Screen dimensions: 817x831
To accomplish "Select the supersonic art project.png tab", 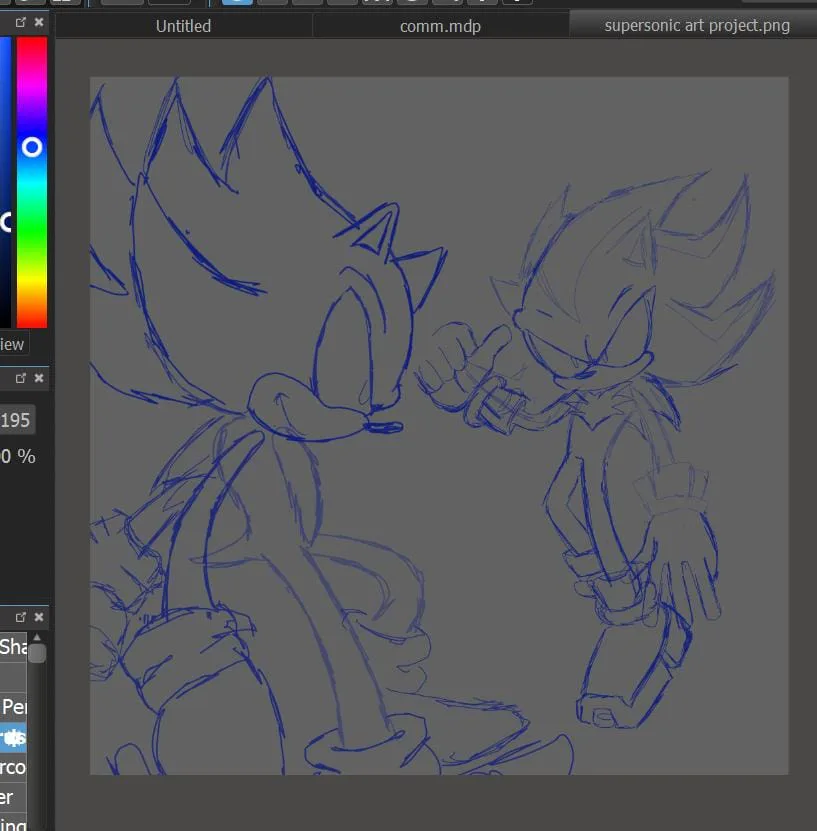I will 696,25.
